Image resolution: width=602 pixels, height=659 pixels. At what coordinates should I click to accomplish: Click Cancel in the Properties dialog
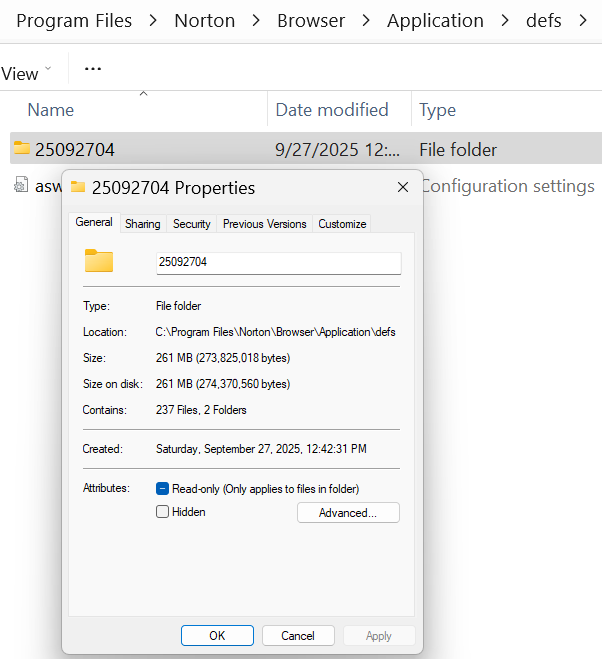point(298,636)
